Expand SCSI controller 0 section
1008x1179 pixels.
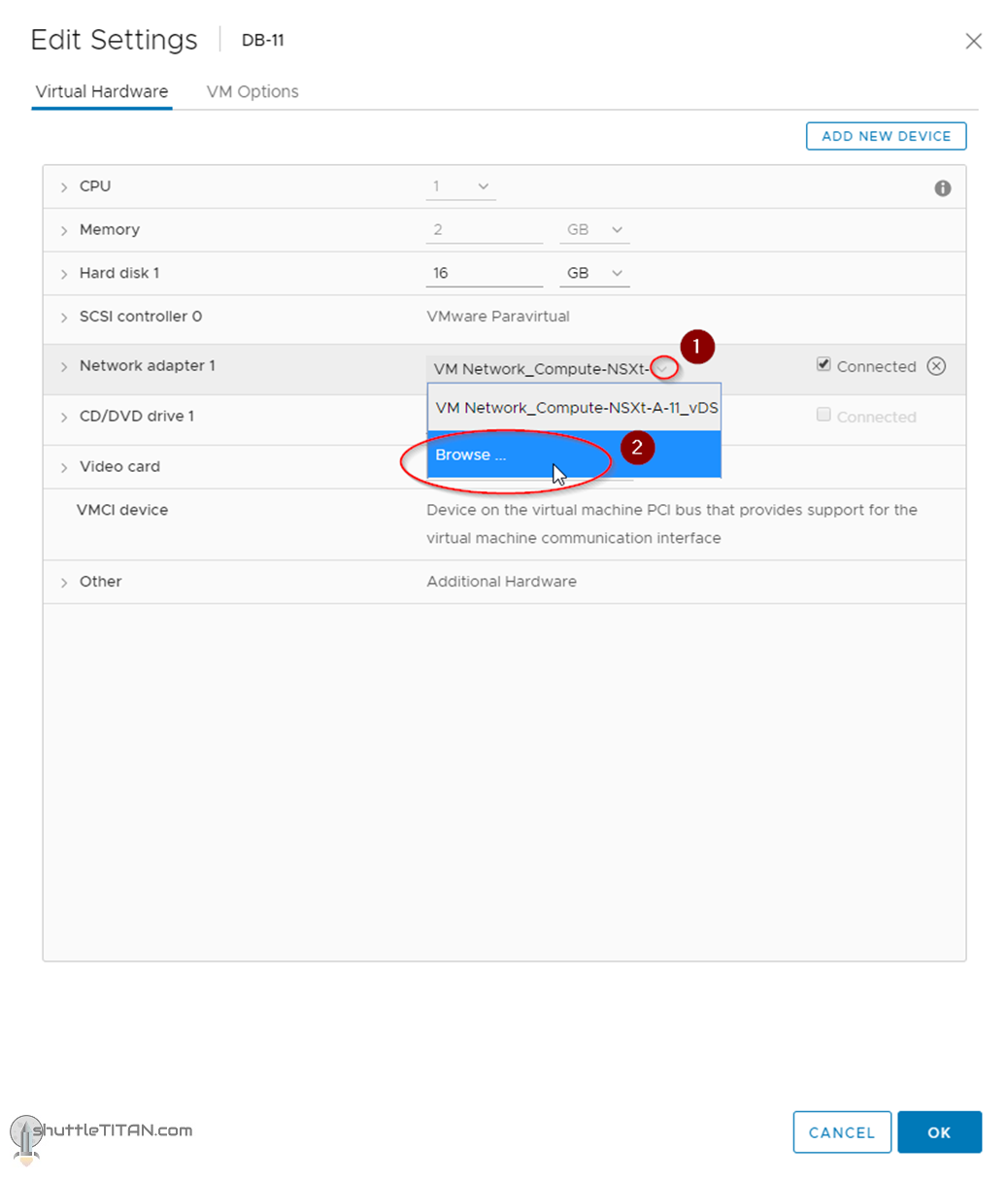[x=64, y=318]
